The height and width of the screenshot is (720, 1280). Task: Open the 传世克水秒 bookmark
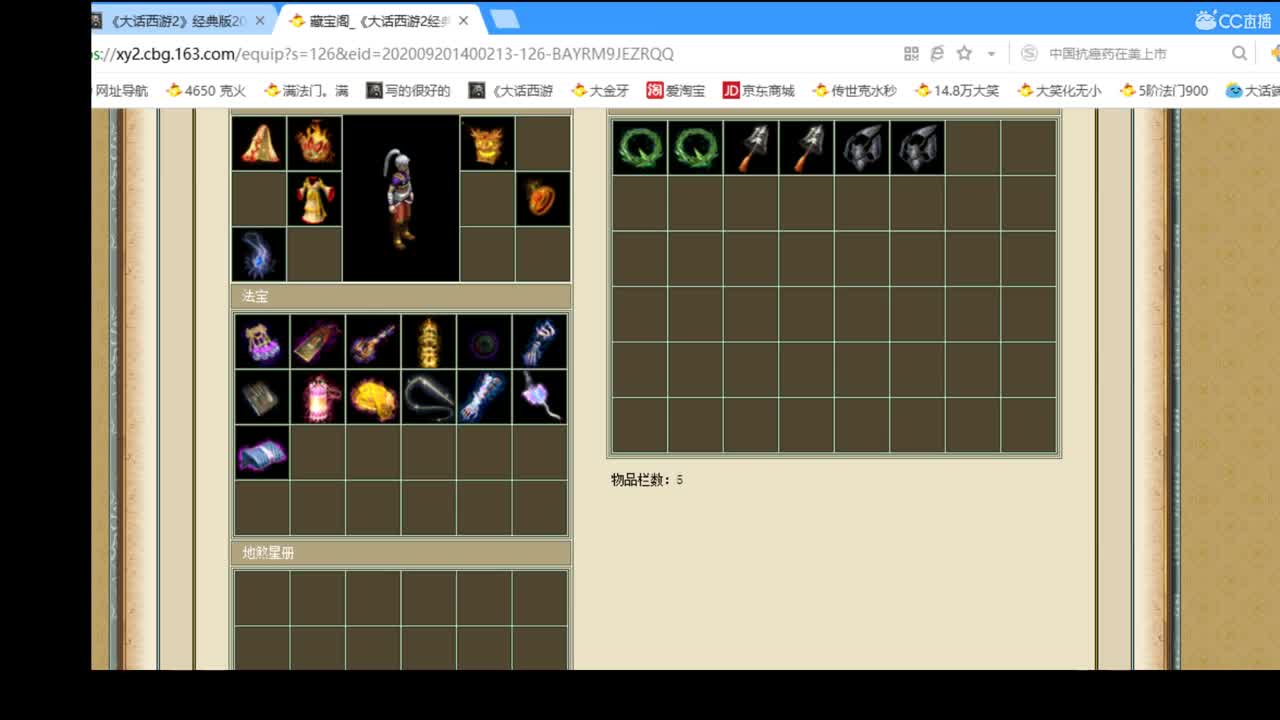pos(854,91)
